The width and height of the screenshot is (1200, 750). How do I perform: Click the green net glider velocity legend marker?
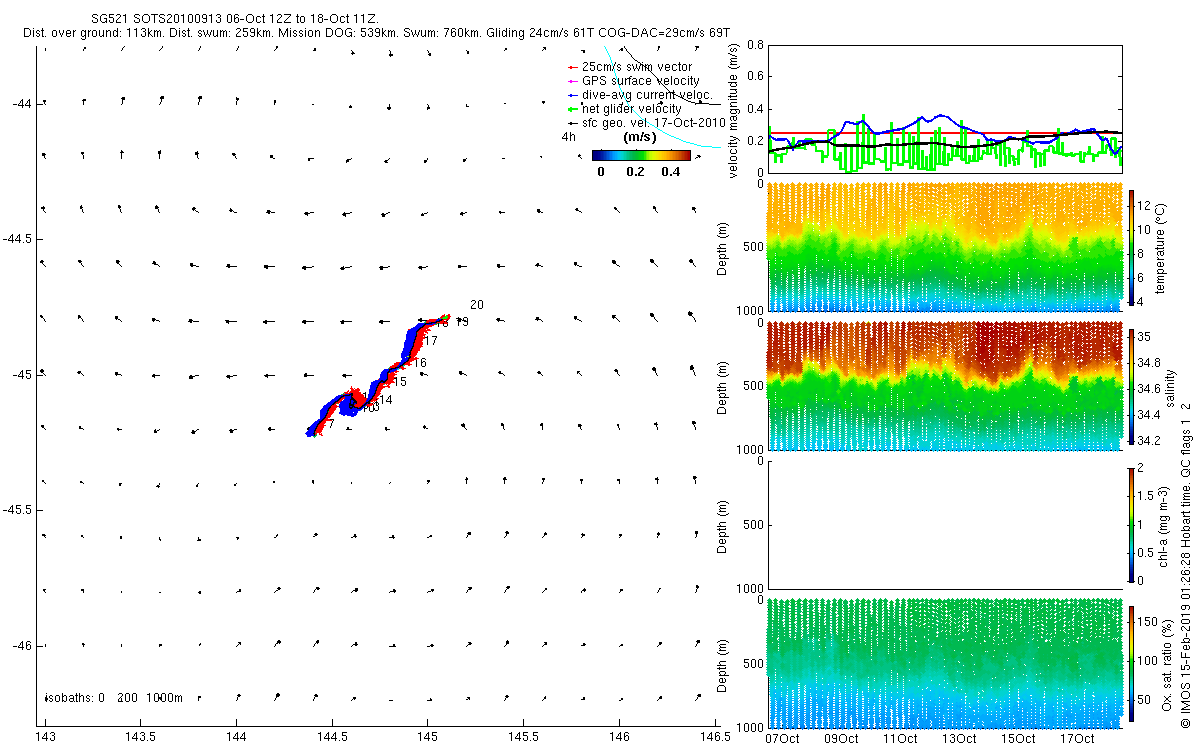click(x=571, y=109)
